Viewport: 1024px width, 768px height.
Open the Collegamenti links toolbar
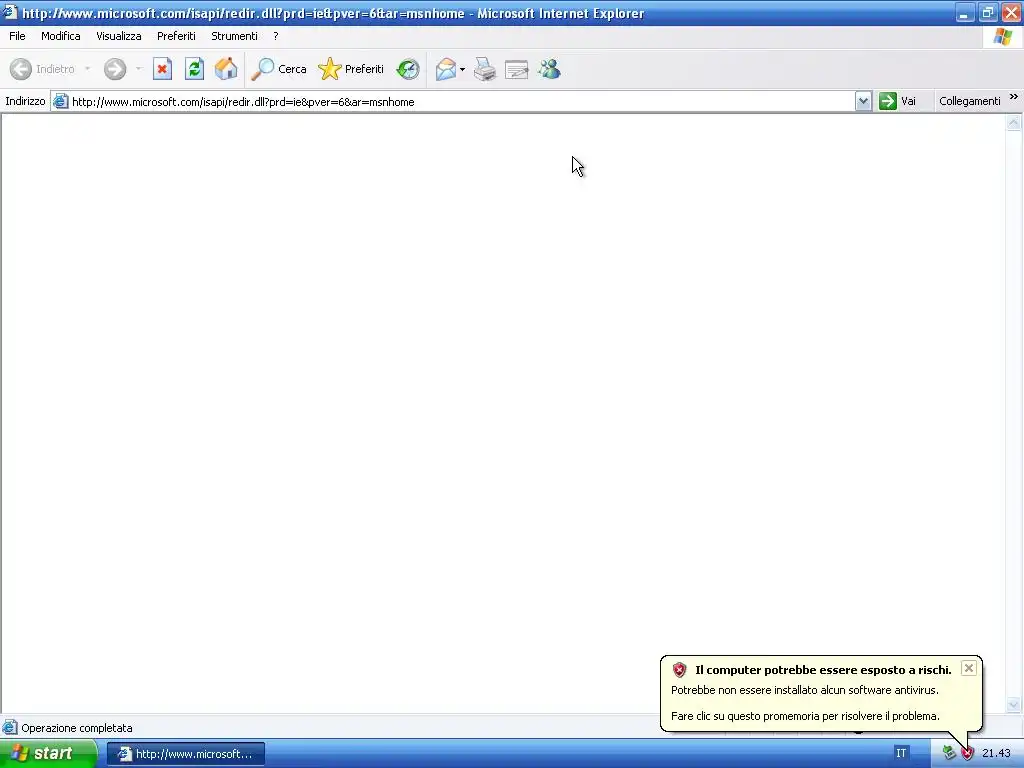tap(970, 101)
